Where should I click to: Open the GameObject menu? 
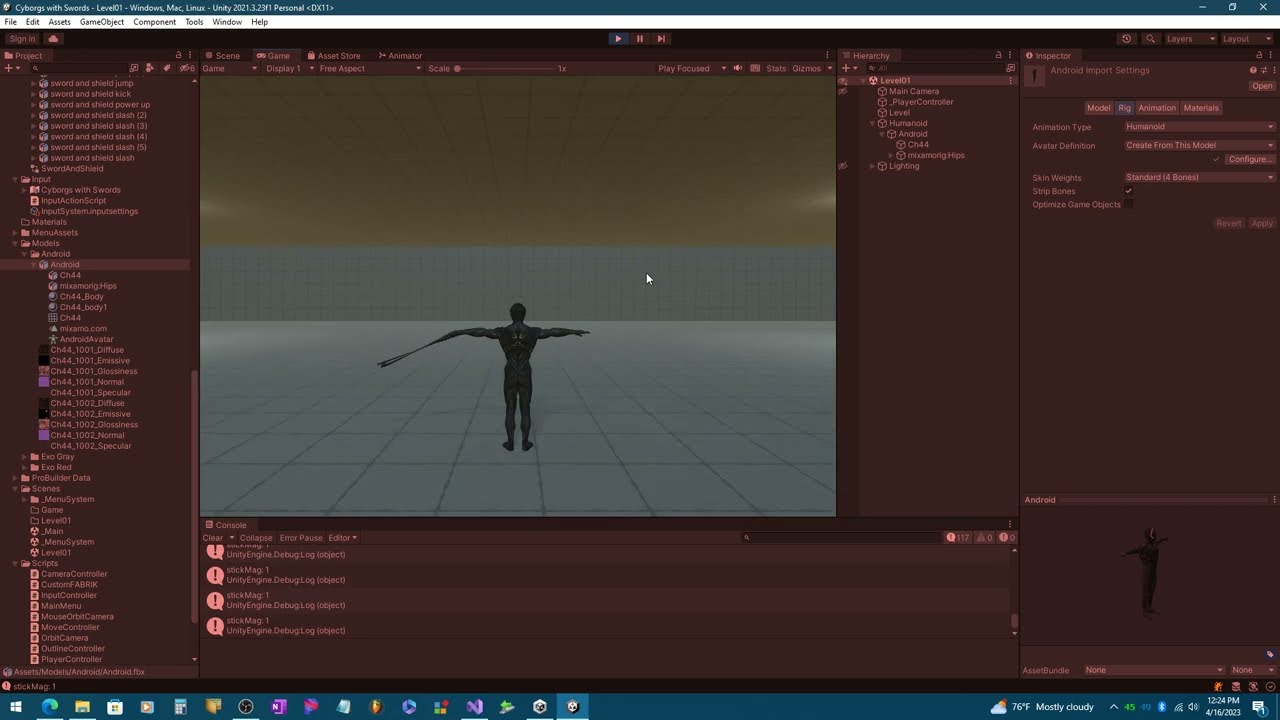[101, 21]
